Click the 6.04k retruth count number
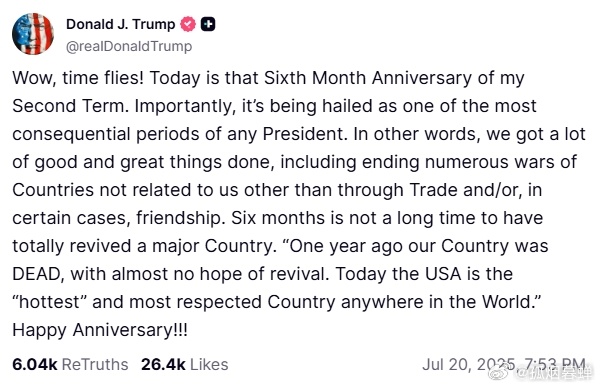 pyautogui.click(x=34, y=364)
